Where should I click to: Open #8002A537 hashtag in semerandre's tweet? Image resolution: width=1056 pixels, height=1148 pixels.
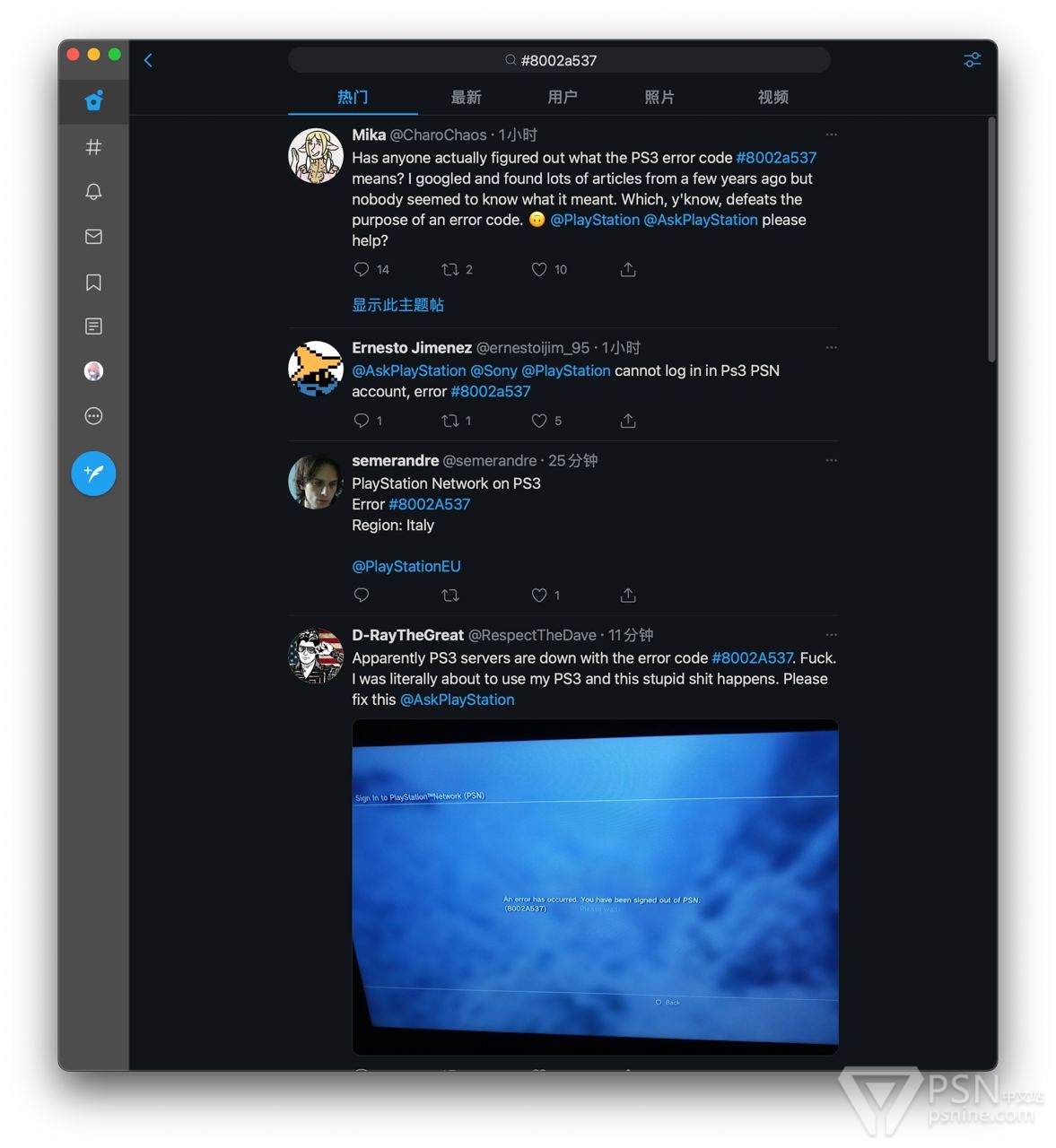(x=429, y=504)
